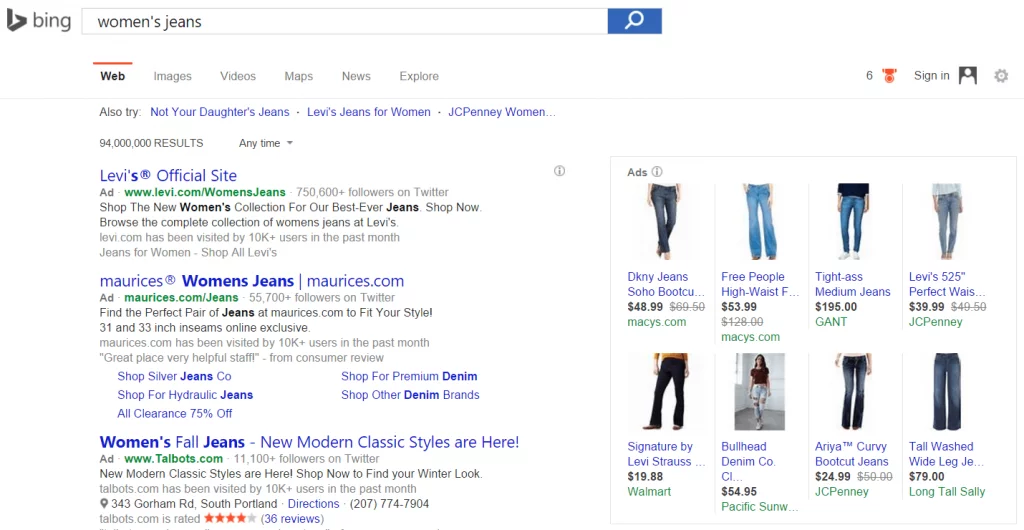Image resolution: width=1024 pixels, height=530 pixels.
Task: Try Not Your Daughter's Jeans suggestion
Action: (219, 112)
